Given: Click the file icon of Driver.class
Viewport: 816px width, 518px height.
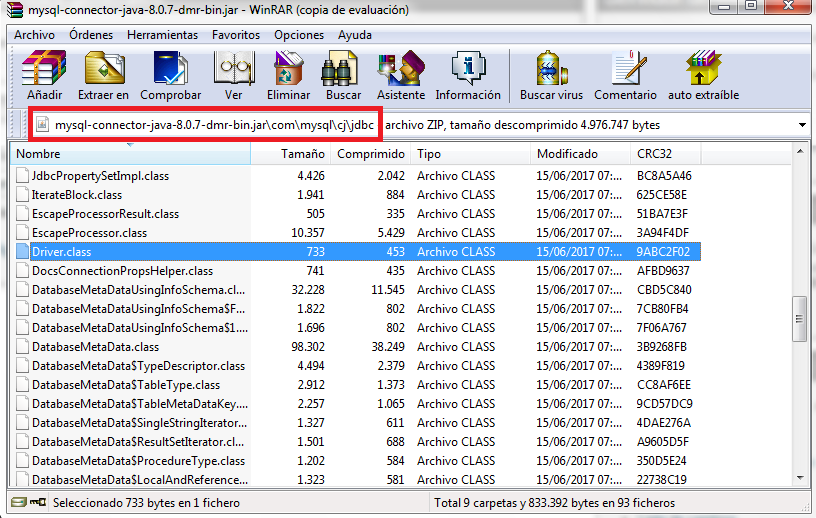Looking at the screenshot, I should 22,252.
